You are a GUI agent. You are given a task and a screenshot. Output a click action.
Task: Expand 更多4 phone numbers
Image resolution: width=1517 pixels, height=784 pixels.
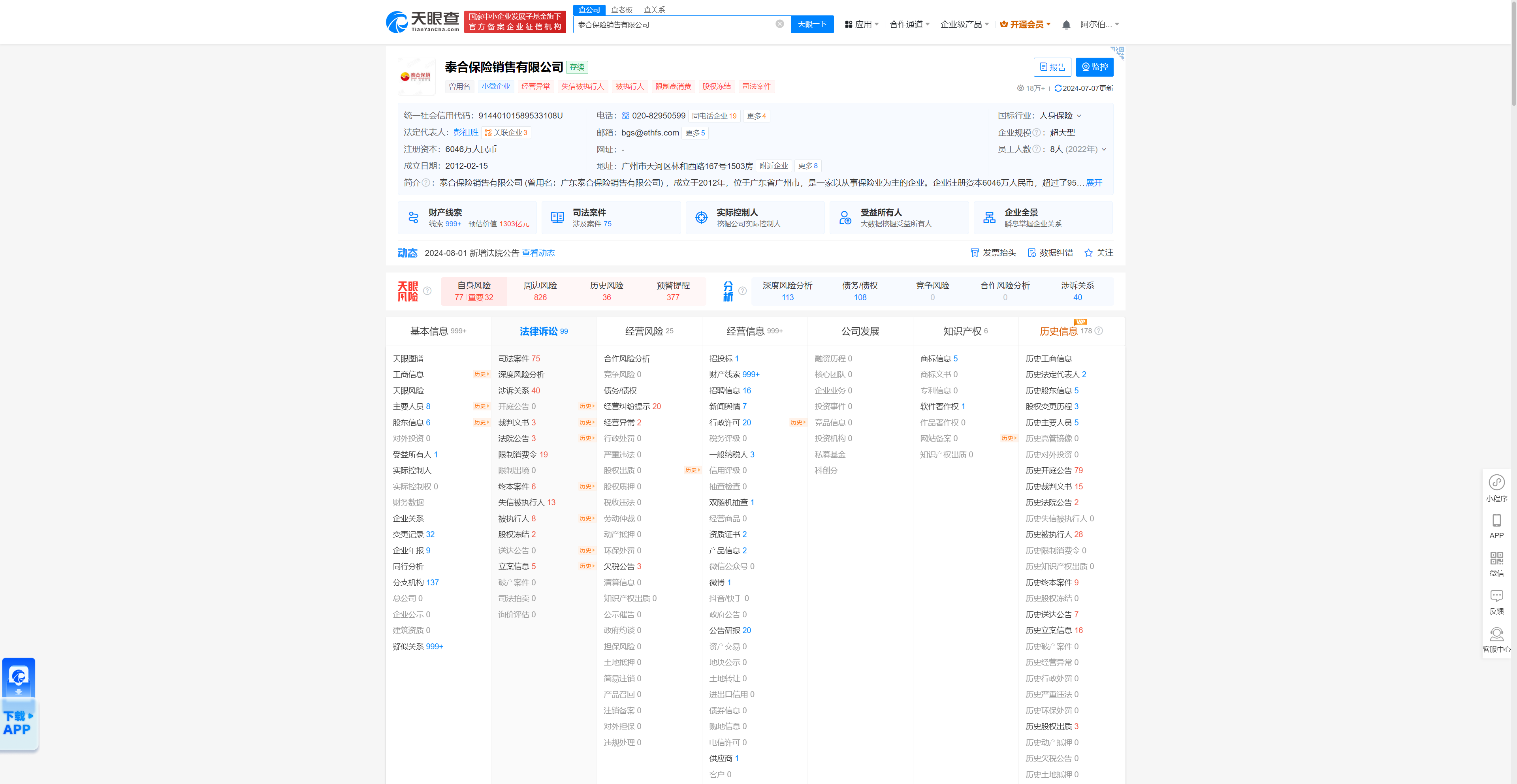756,116
